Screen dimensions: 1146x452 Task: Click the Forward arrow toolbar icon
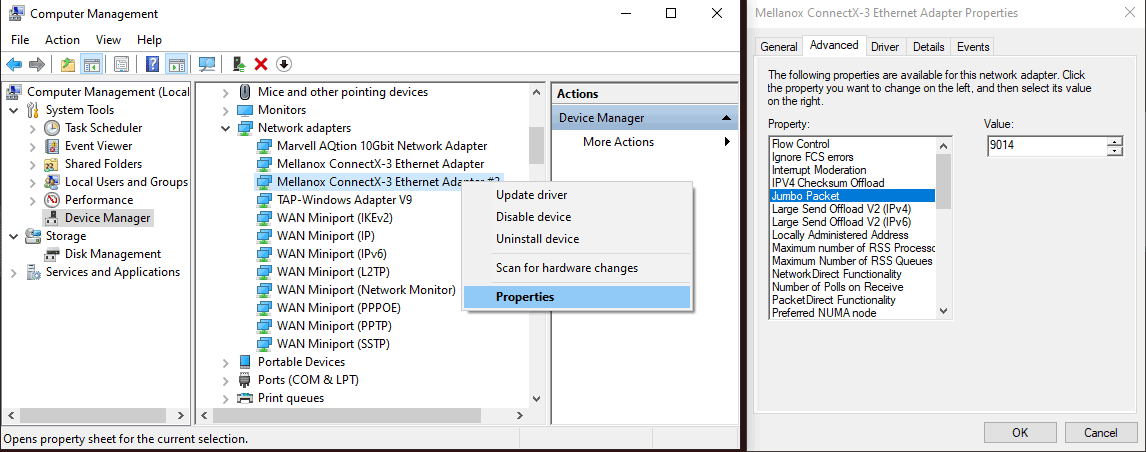tap(37, 64)
